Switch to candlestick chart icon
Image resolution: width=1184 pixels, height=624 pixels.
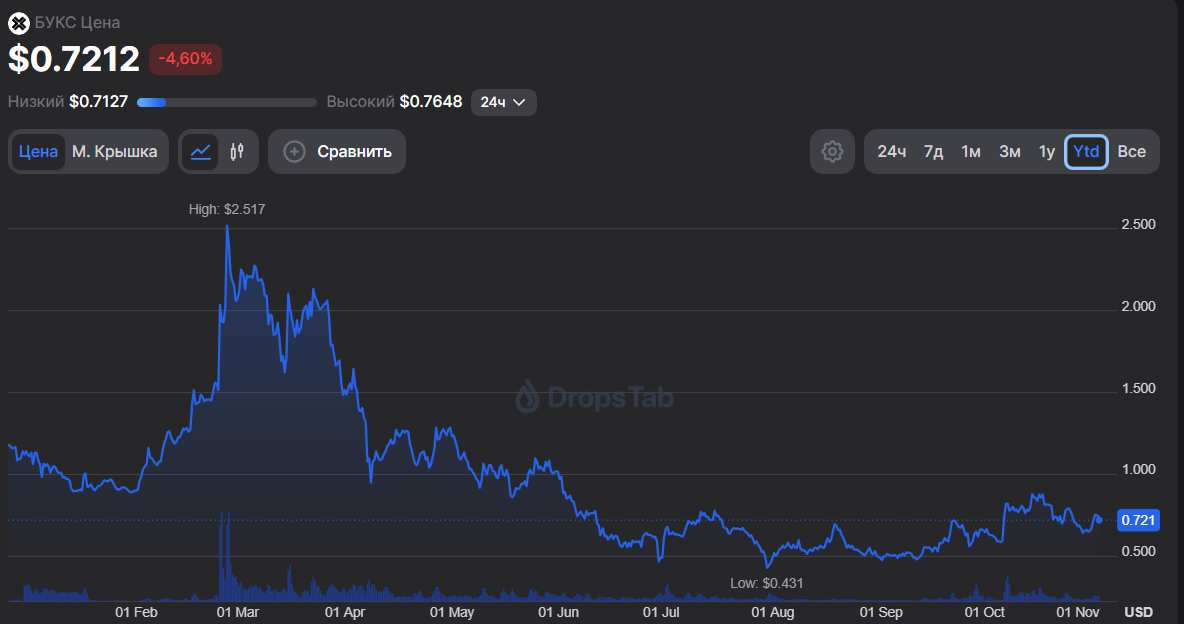coord(237,152)
